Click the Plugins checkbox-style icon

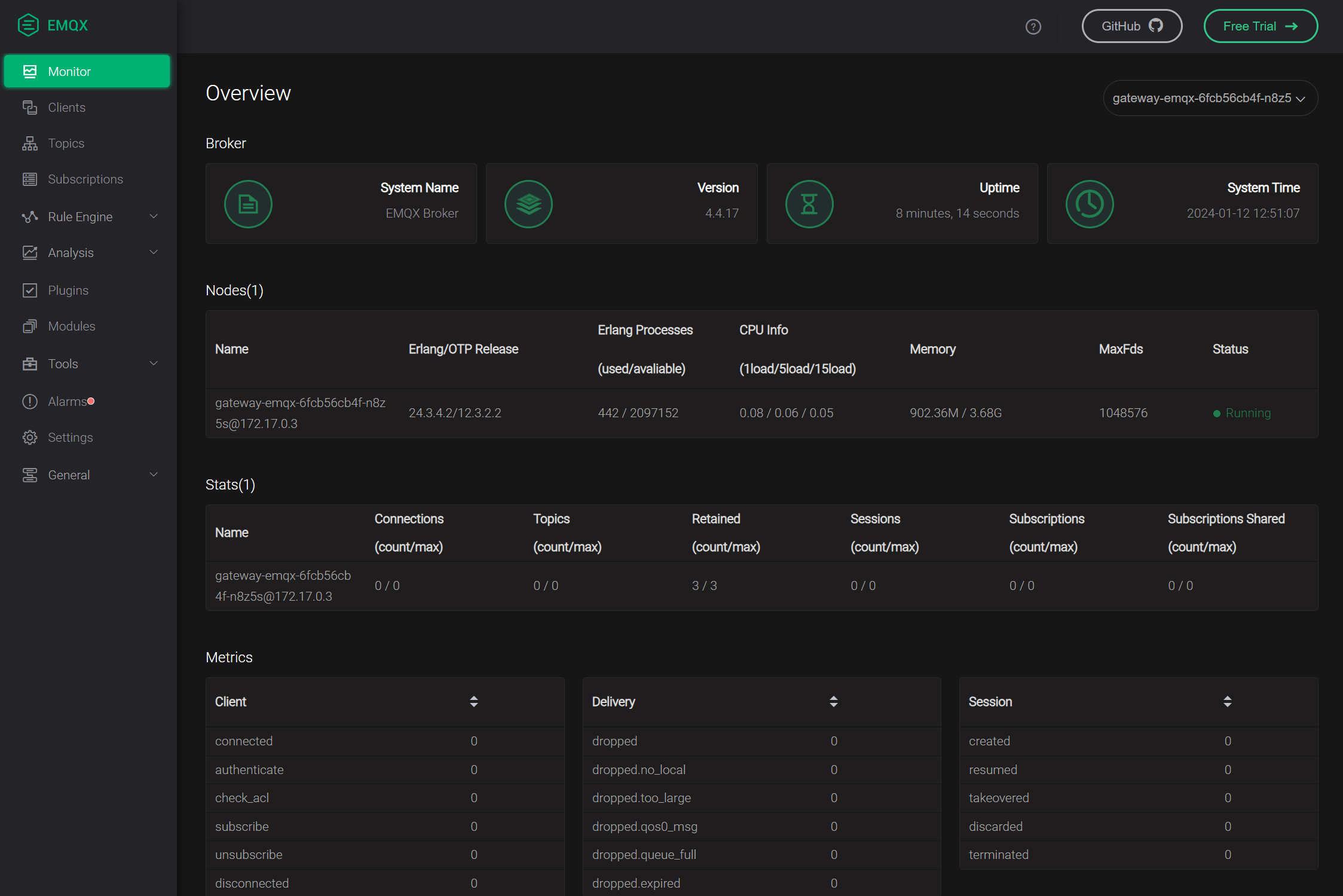tap(30, 290)
